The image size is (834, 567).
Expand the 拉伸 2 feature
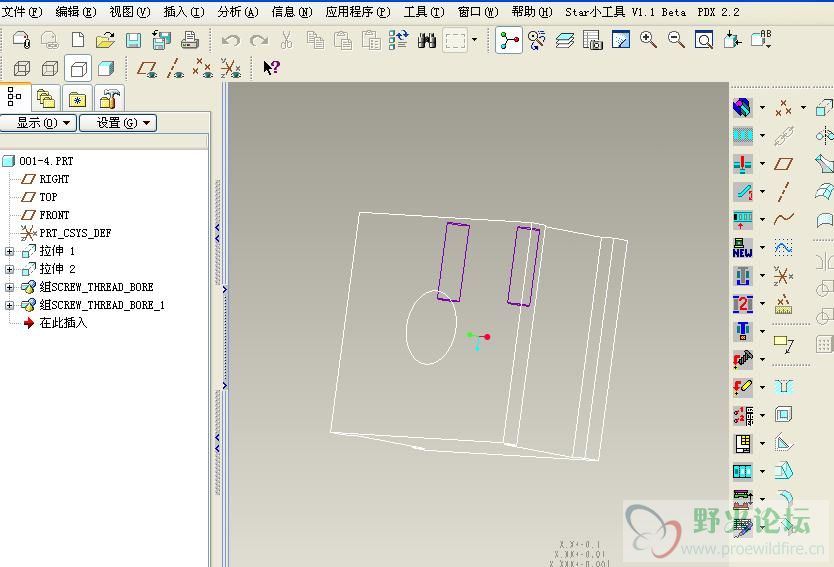(x=10, y=269)
